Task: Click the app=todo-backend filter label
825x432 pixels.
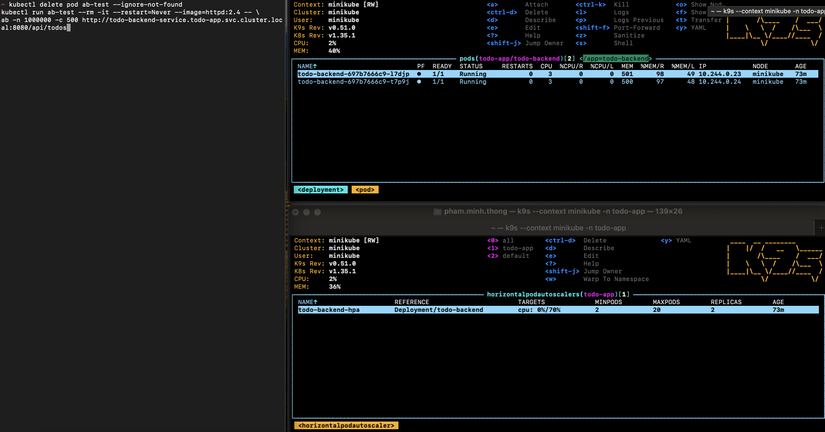Action: pos(616,58)
